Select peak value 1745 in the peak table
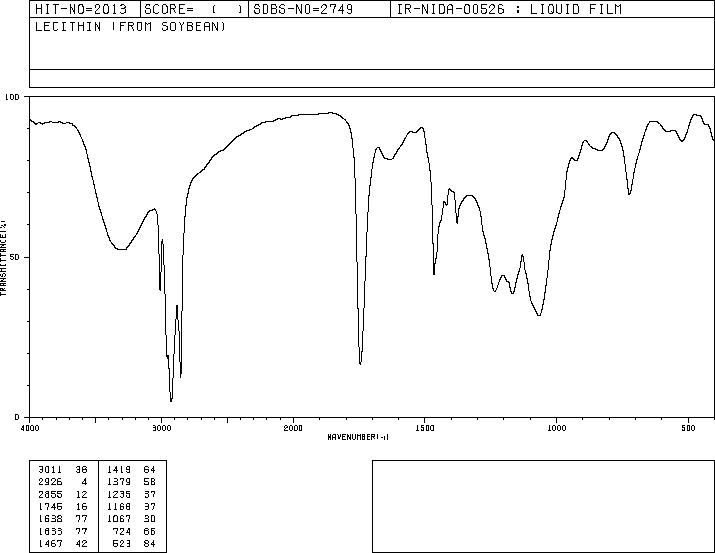The image size is (715, 553). click(x=50, y=506)
